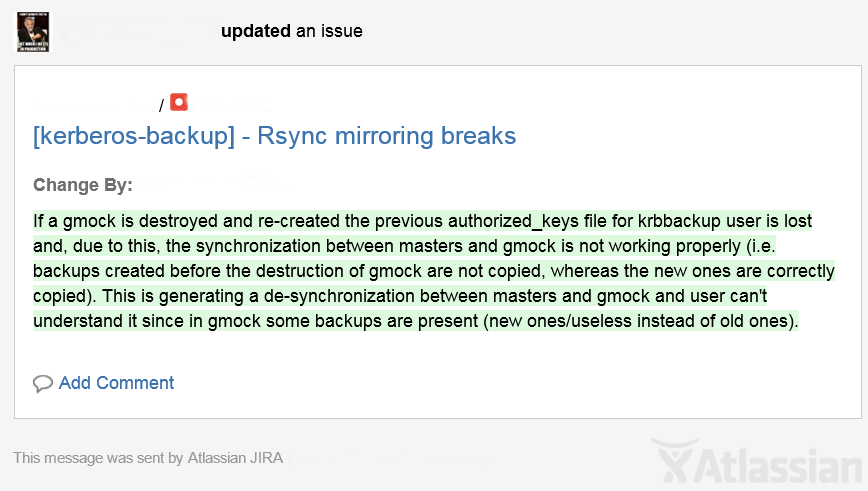Click the 'an issue' header text
The height and width of the screenshot is (491, 868).
(329, 31)
